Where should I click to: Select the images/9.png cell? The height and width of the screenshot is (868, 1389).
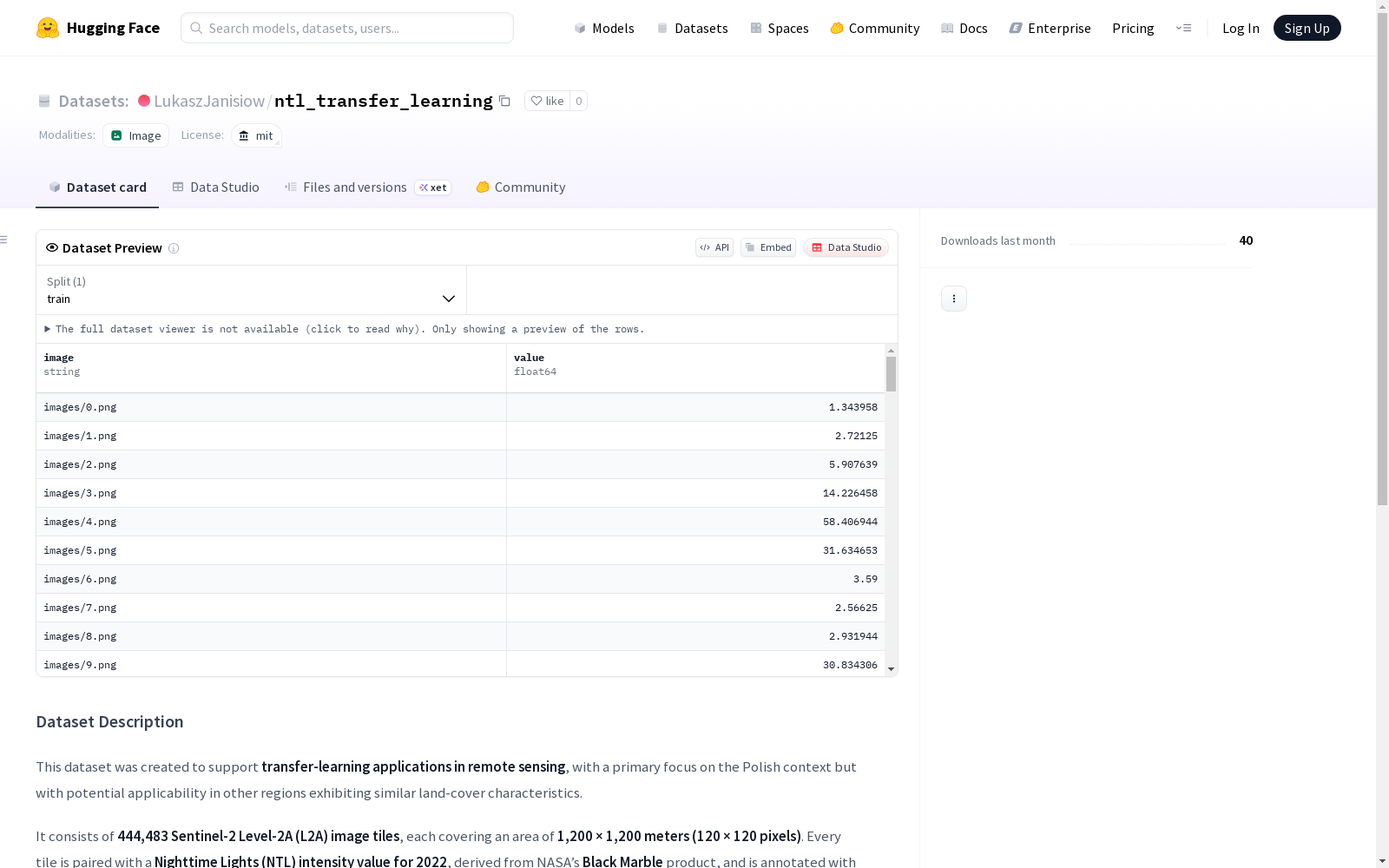pyautogui.click(x=271, y=664)
